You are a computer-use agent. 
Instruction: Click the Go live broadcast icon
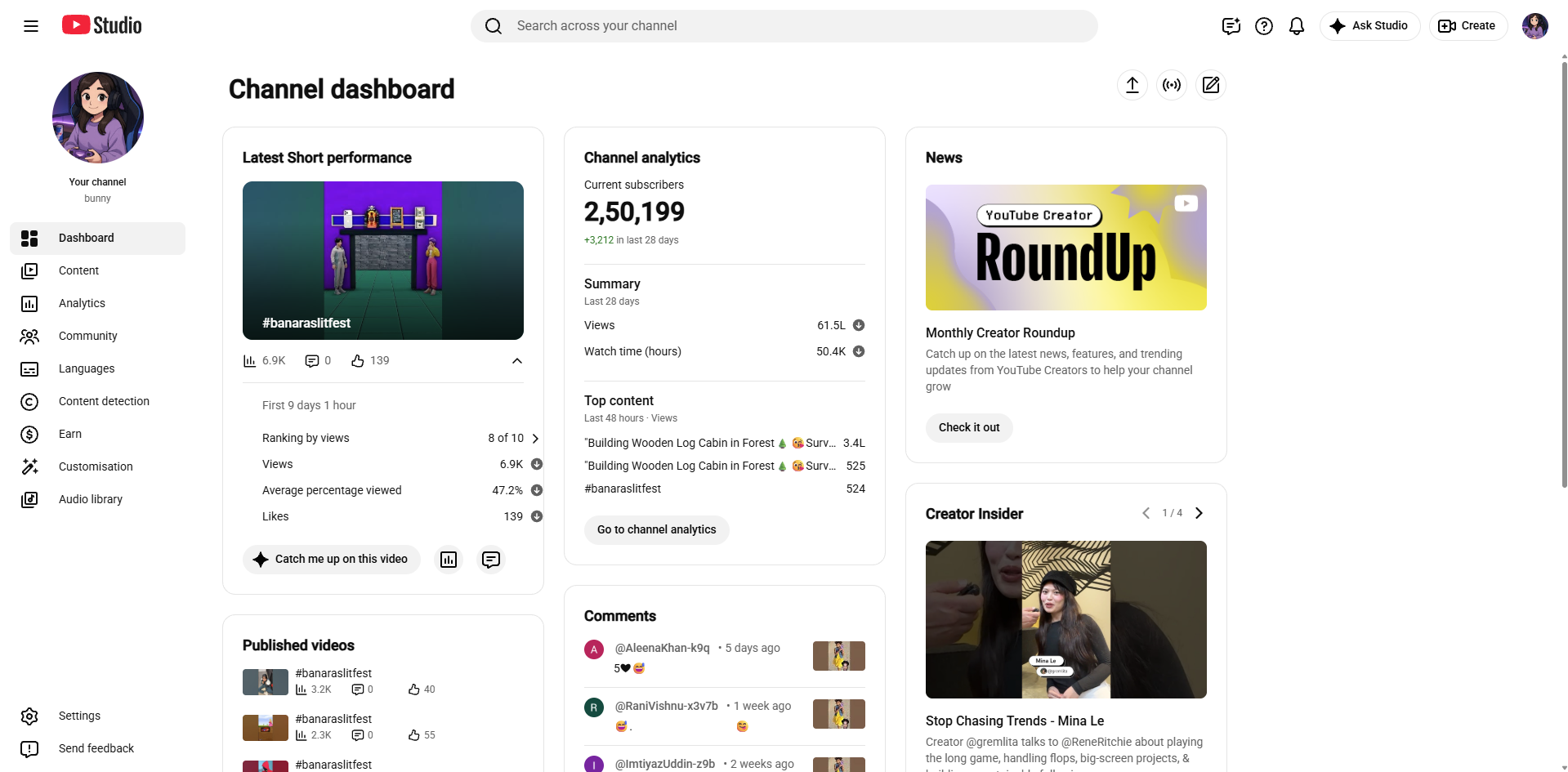pyautogui.click(x=1172, y=85)
